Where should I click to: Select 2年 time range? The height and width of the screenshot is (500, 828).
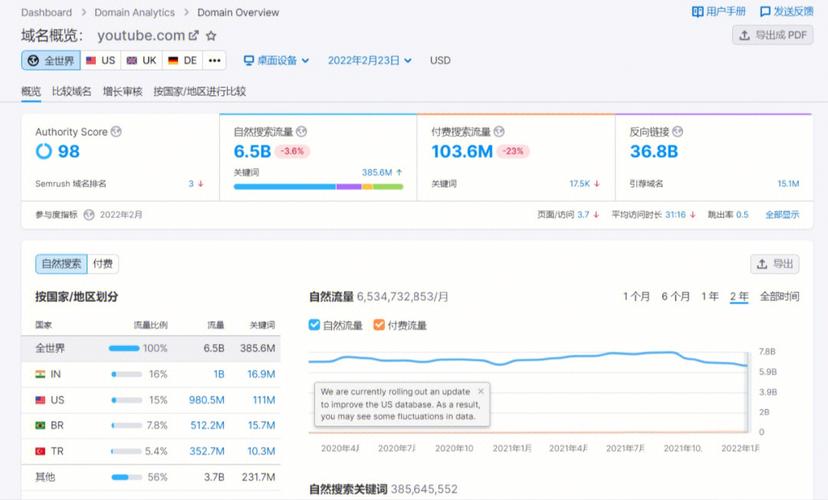pos(739,296)
